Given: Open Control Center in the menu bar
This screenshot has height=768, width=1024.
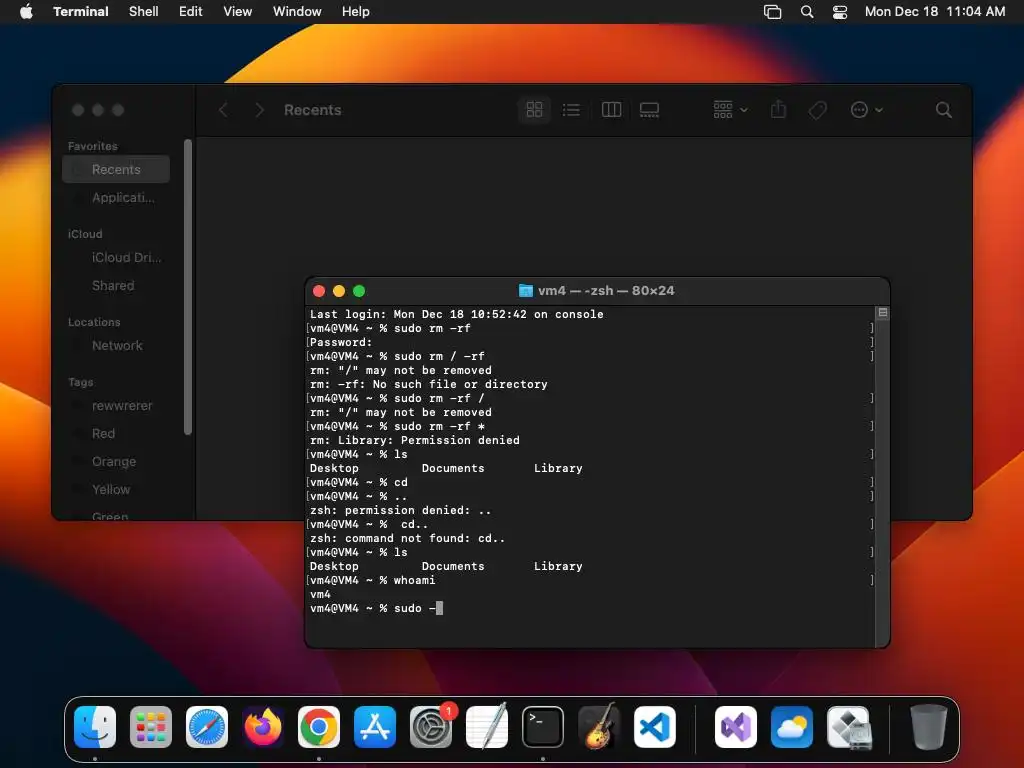Looking at the screenshot, I should pos(840,12).
